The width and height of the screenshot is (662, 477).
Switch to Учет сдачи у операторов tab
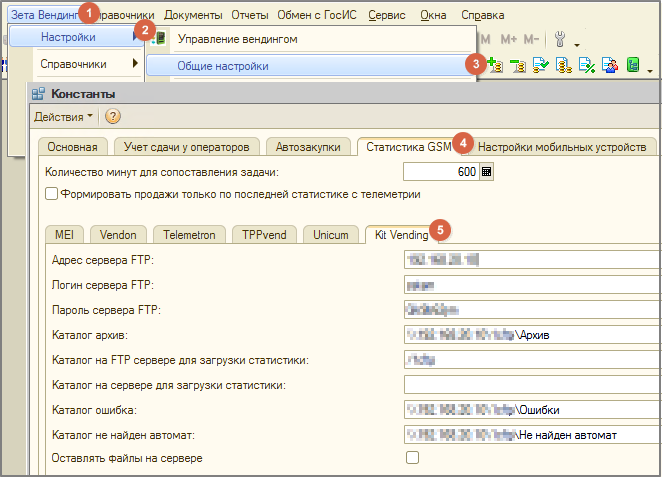pos(187,147)
